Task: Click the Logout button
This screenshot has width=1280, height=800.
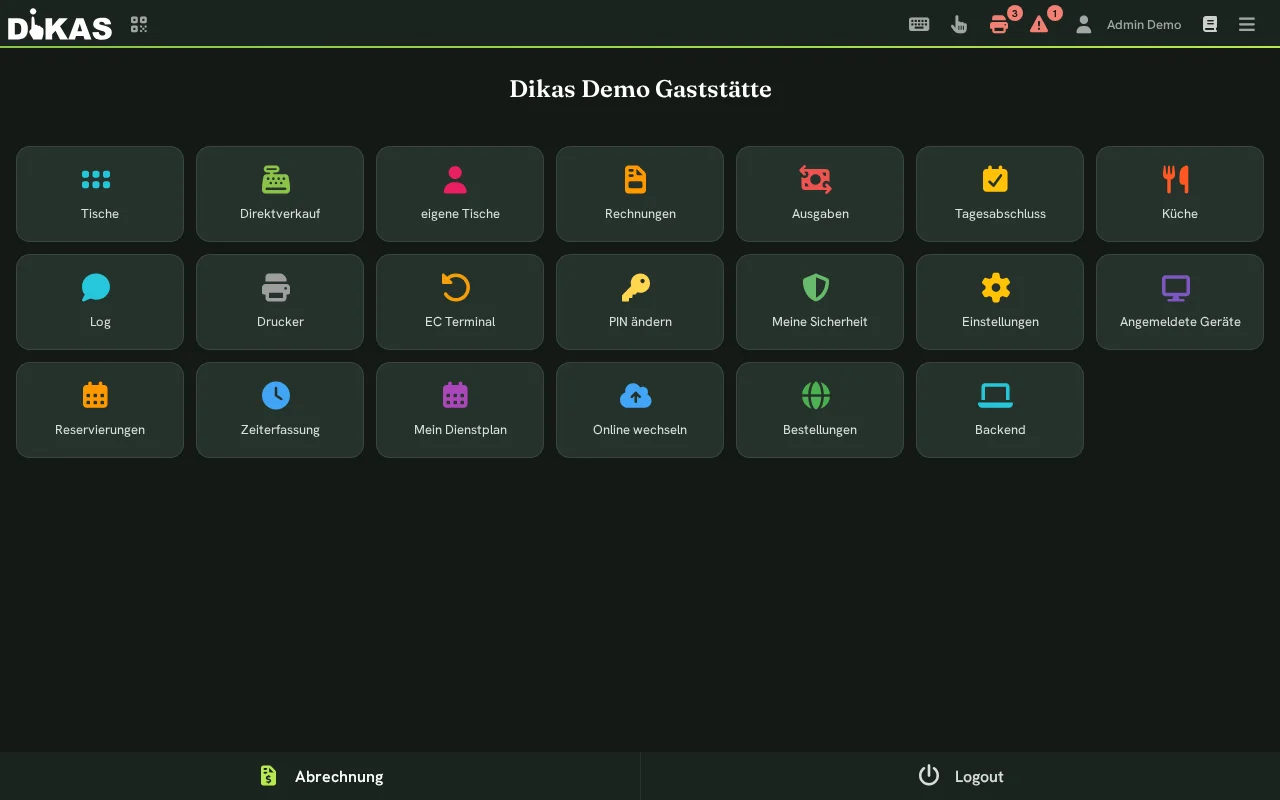Action: 960,776
